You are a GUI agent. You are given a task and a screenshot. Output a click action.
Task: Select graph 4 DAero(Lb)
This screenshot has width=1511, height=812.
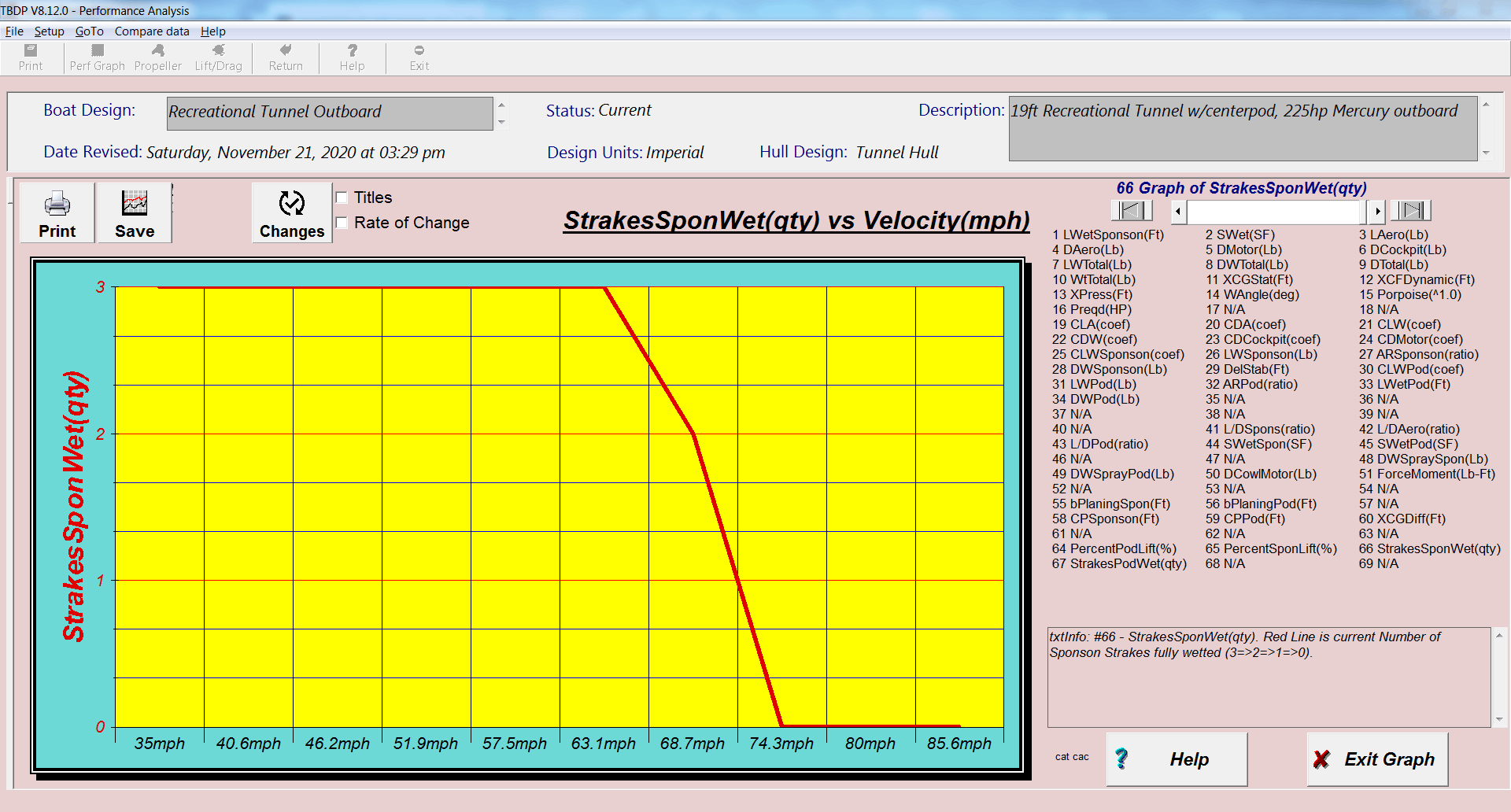pyautogui.click(x=1088, y=249)
